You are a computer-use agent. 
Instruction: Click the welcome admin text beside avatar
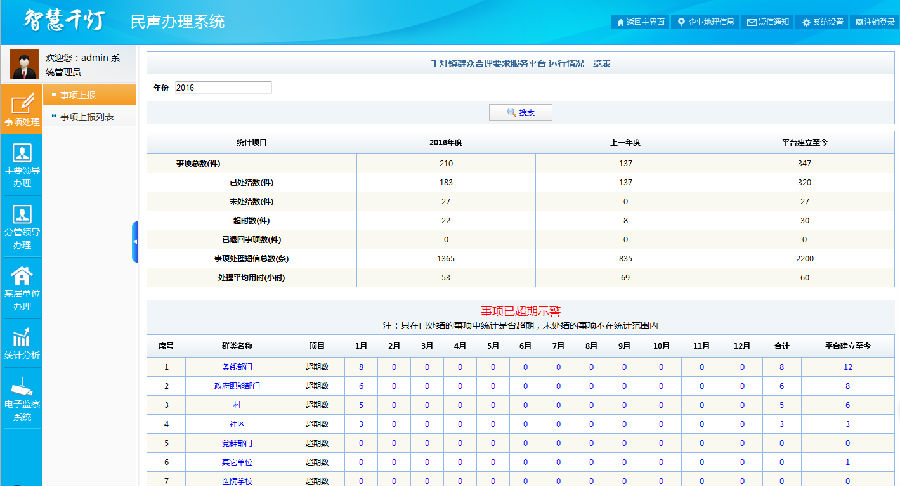click(83, 64)
